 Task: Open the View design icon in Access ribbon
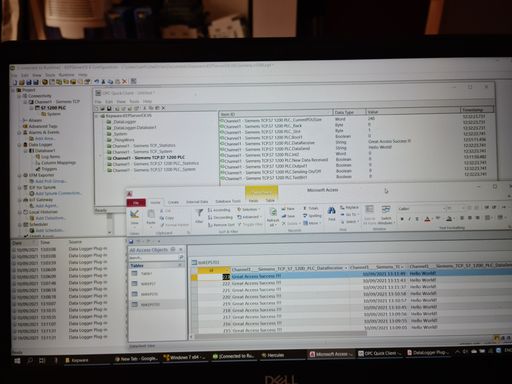pyautogui.click(x=135, y=215)
